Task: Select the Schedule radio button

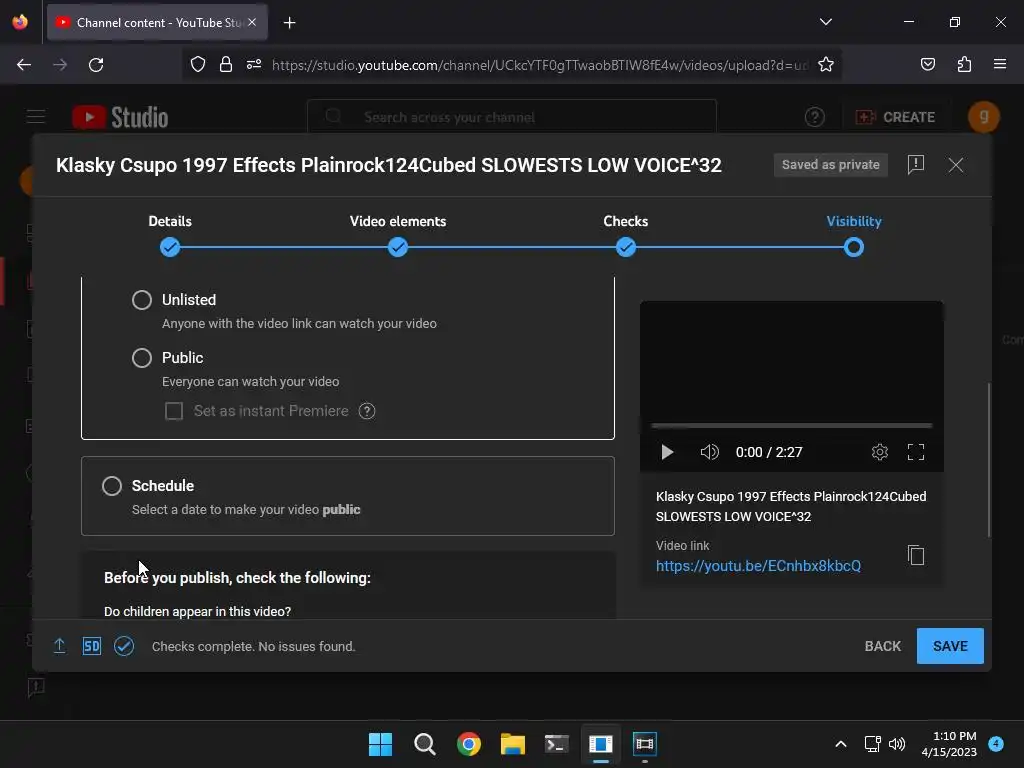Action: click(x=112, y=486)
